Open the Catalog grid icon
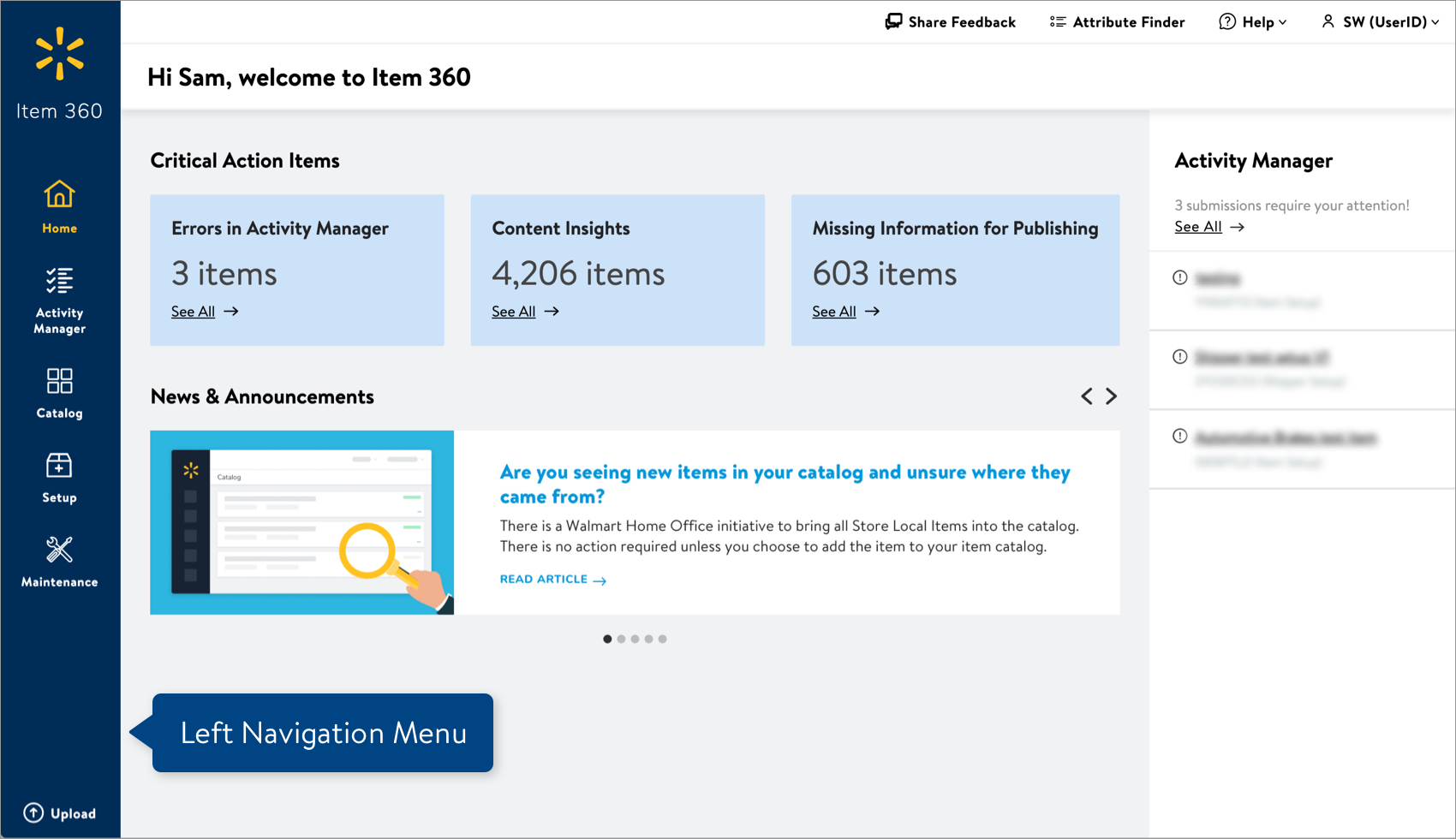Image resolution: width=1456 pixels, height=839 pixels. (x=59, y=381)
